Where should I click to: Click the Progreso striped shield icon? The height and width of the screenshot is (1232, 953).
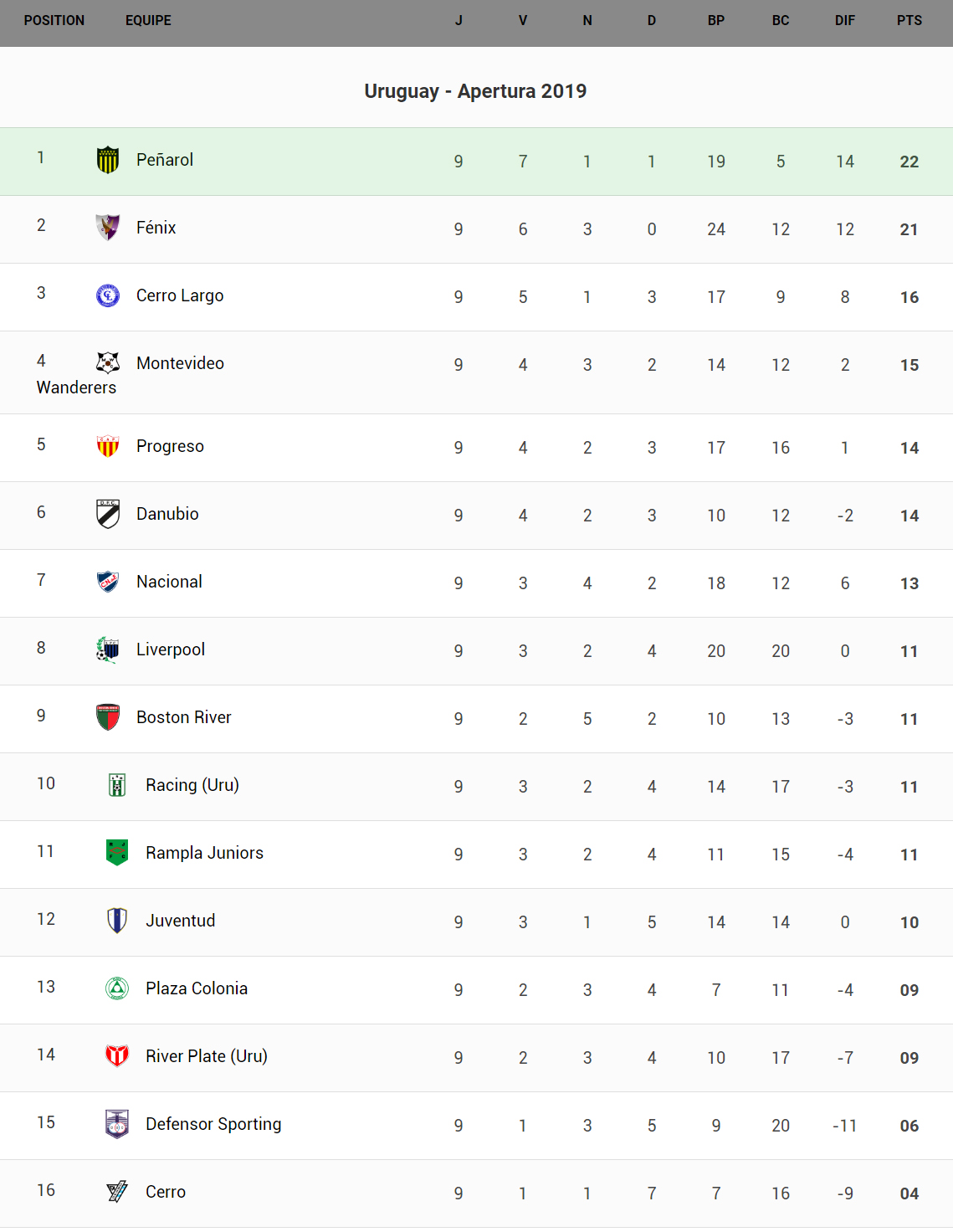108,446
